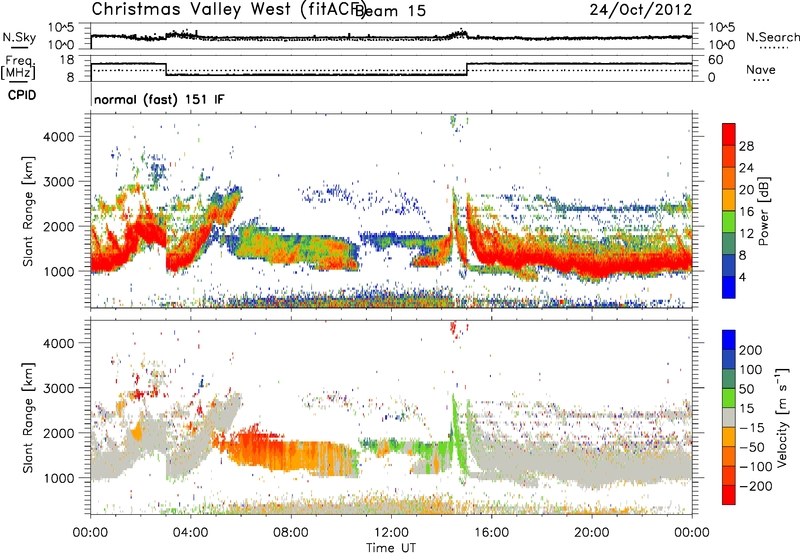Click the '12:00' time axis tick label
The image size is (800, 554).
tap(391, 533)
